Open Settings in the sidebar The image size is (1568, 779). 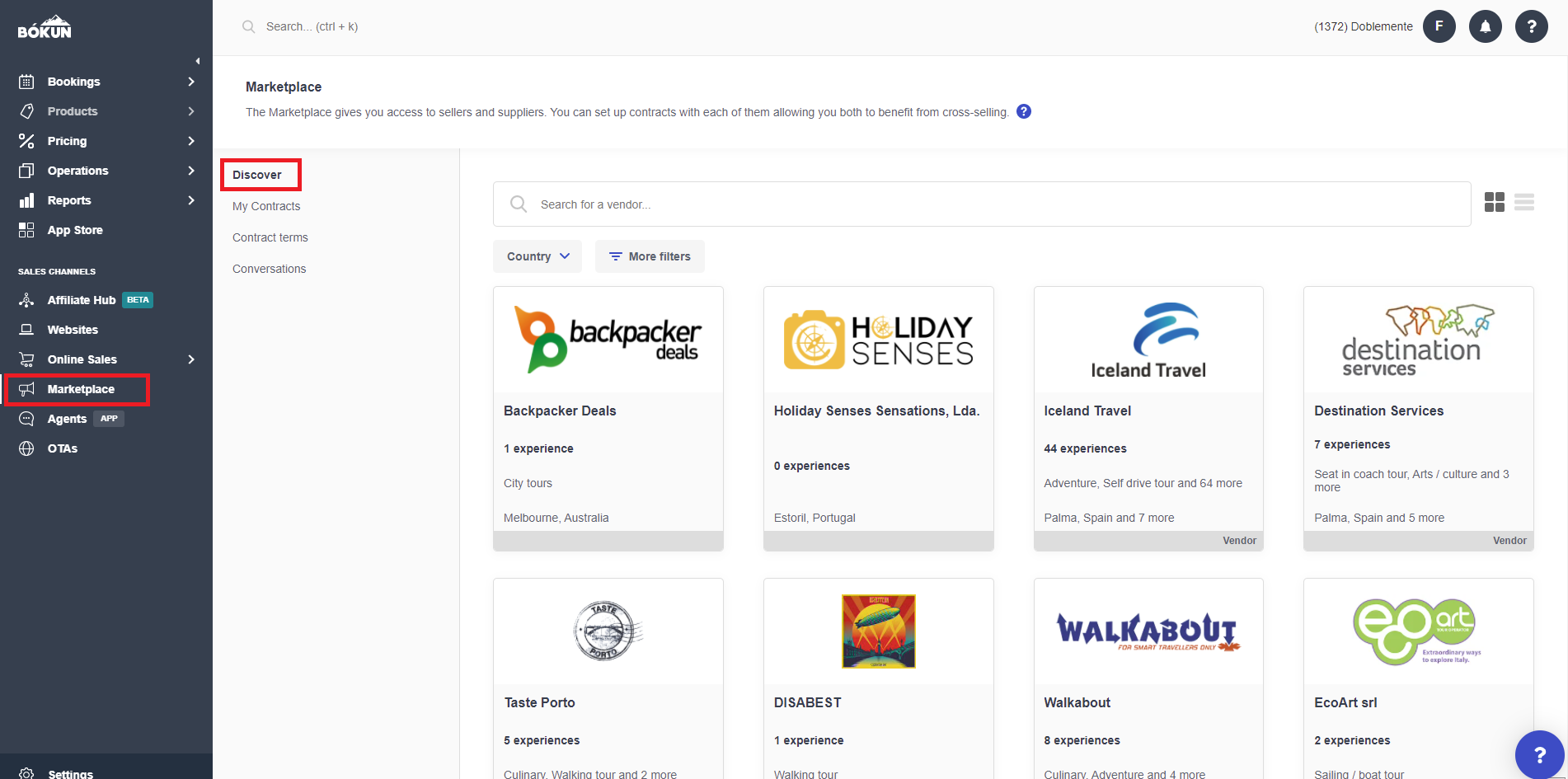(x=70, y=773)
